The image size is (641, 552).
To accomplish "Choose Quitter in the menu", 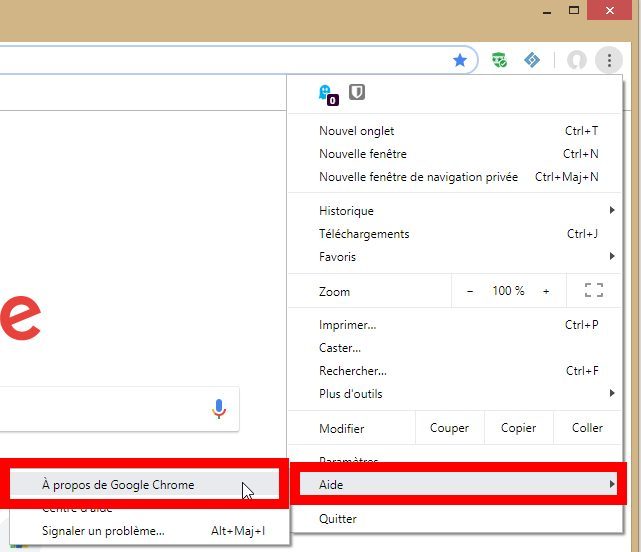I will pyautogui.click(x=455, y=518).
